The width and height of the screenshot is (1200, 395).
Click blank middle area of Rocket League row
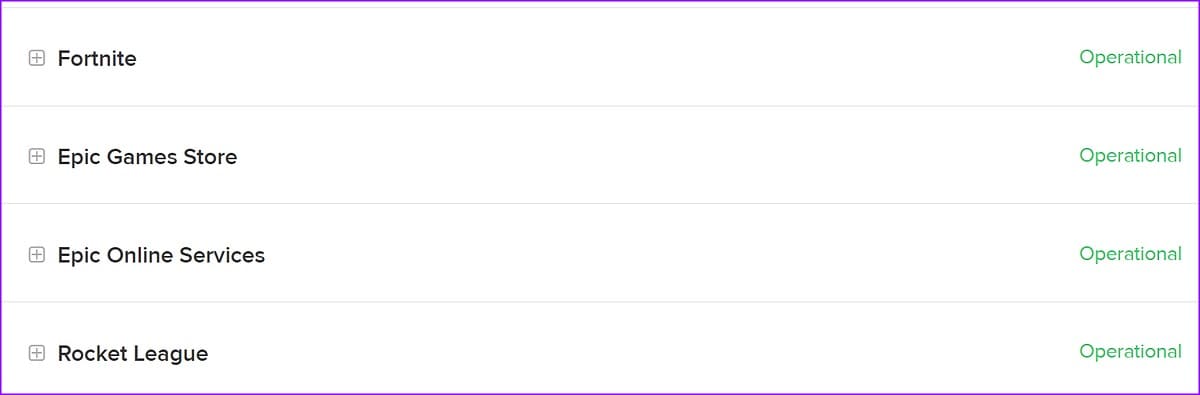tap(600, 348)
